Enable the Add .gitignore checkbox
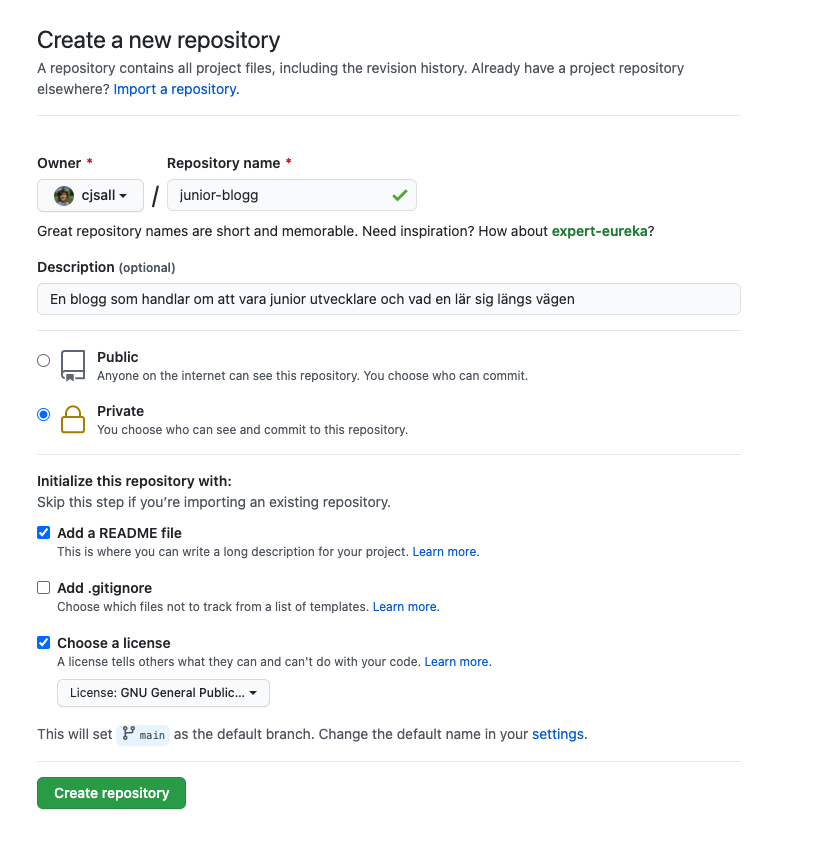 [43, 588]
